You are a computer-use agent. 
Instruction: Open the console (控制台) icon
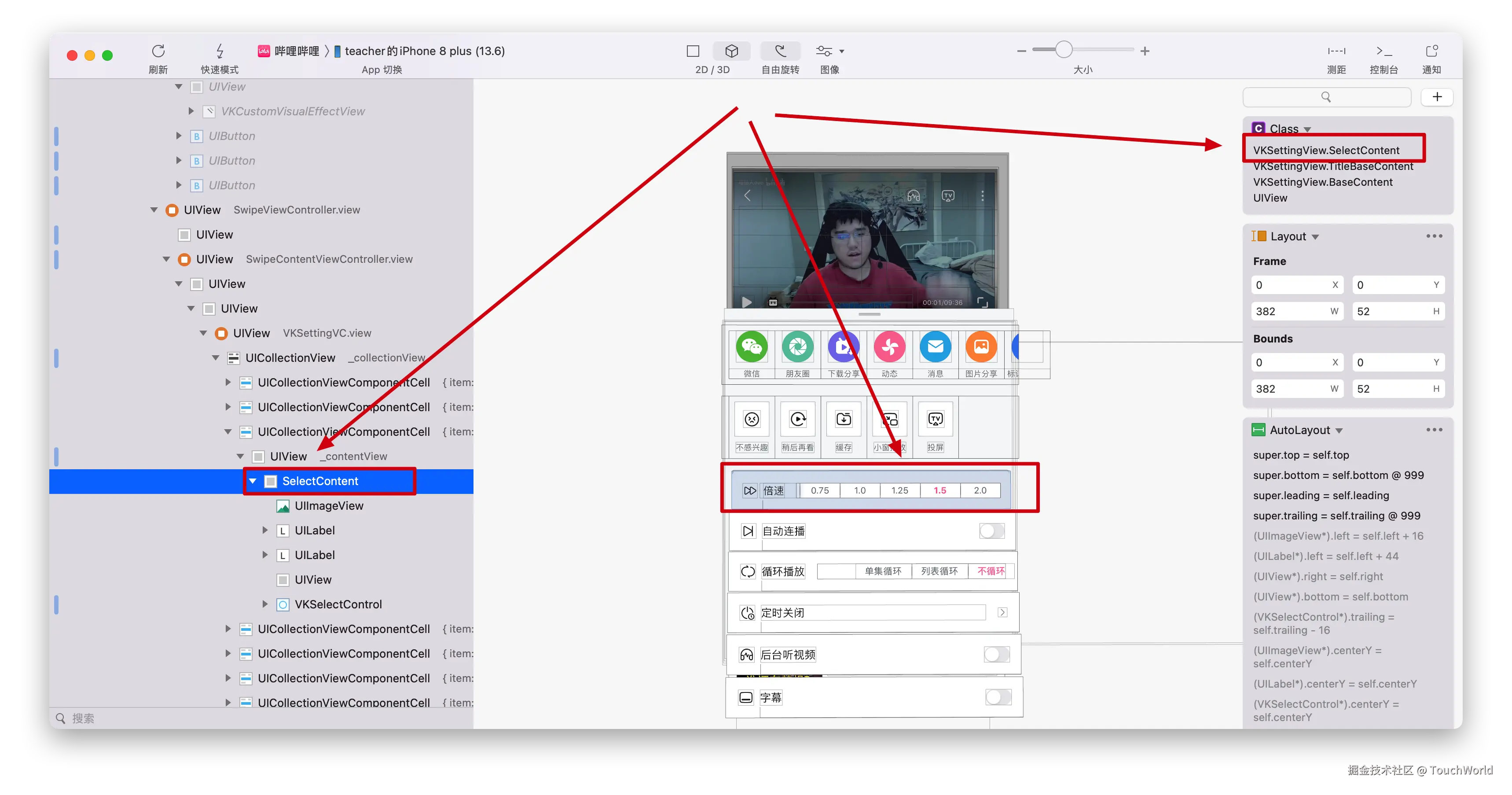1384,51
